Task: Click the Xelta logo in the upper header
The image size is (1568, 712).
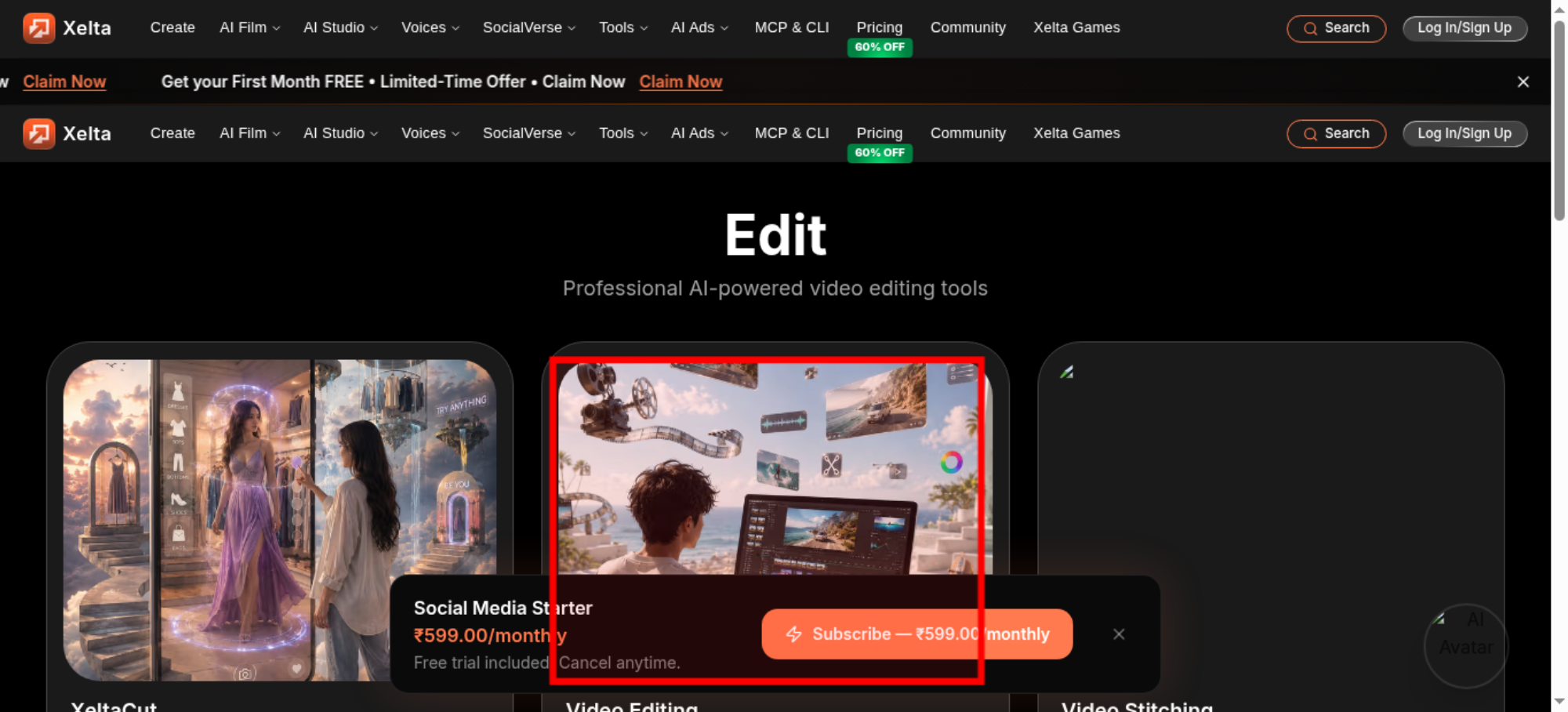Action: 67,28
